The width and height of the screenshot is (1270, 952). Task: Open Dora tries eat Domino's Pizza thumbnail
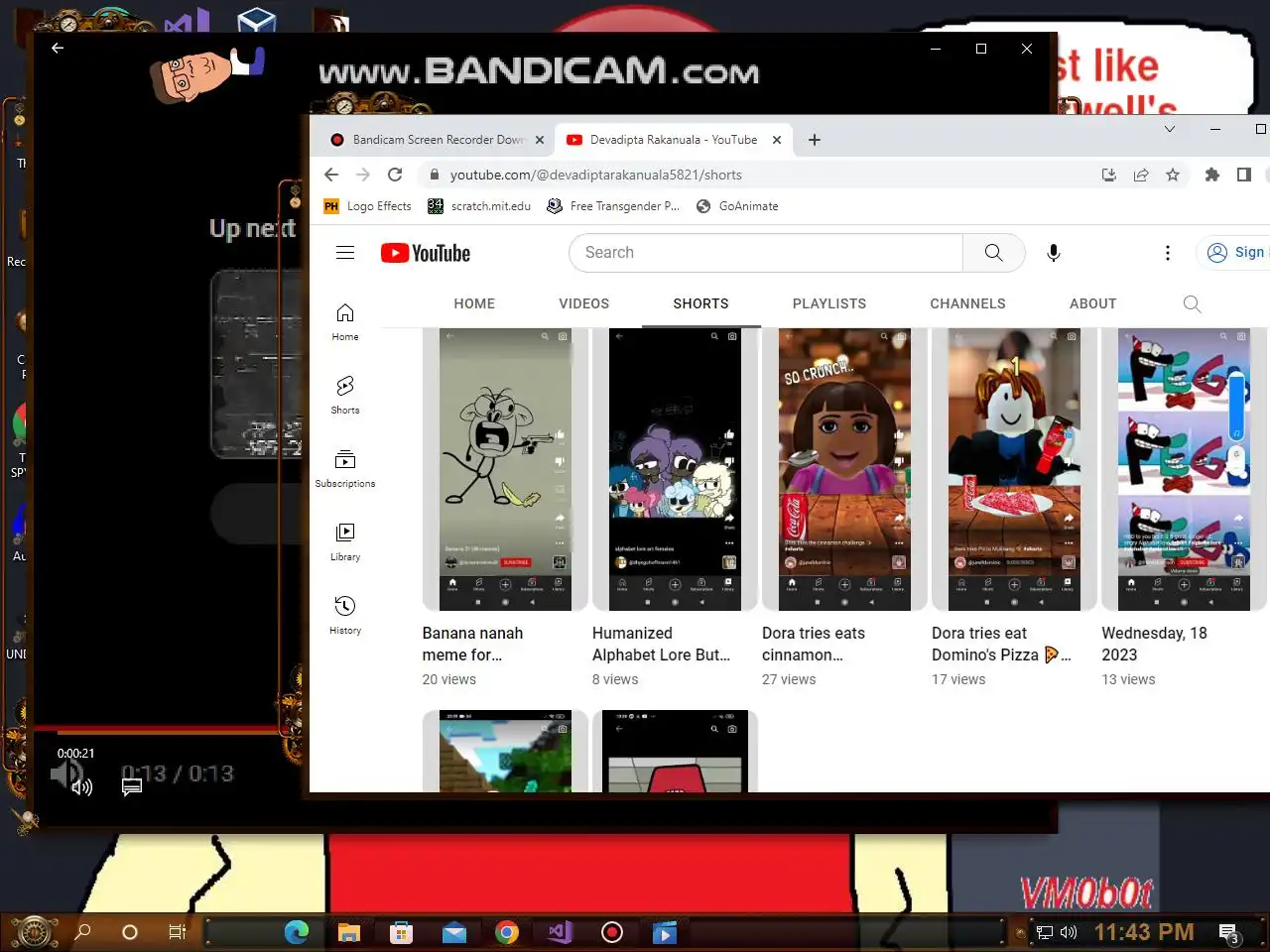[1014, 469]
